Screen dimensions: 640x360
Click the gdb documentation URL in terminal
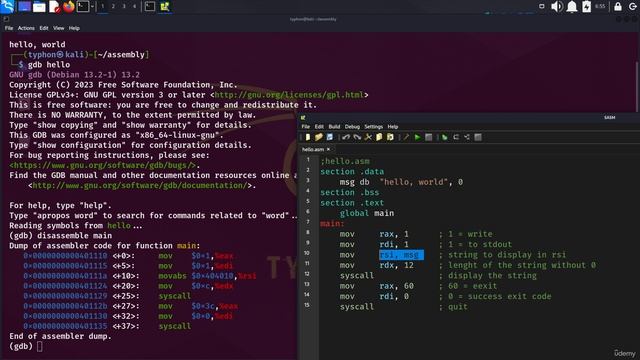(140, 185)
